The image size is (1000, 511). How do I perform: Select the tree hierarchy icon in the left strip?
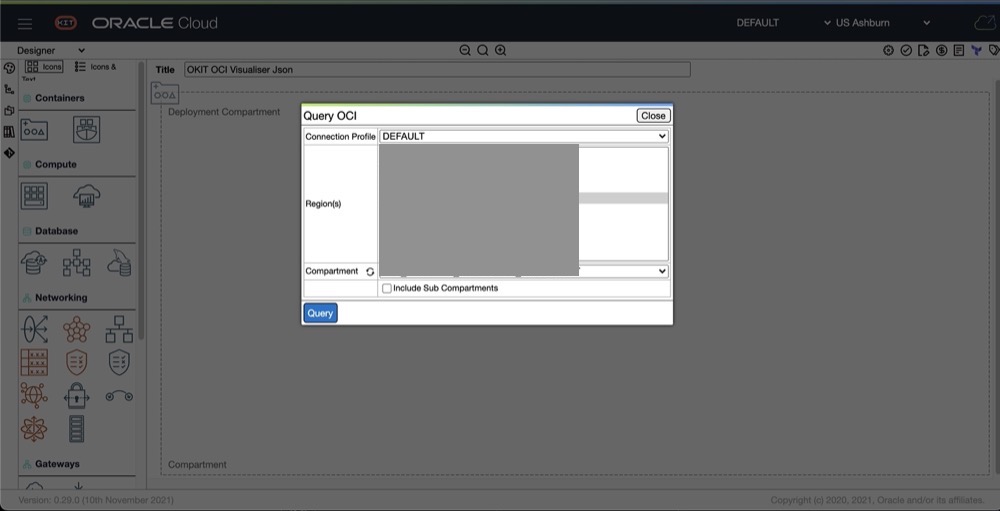click(x=9, y=89)
